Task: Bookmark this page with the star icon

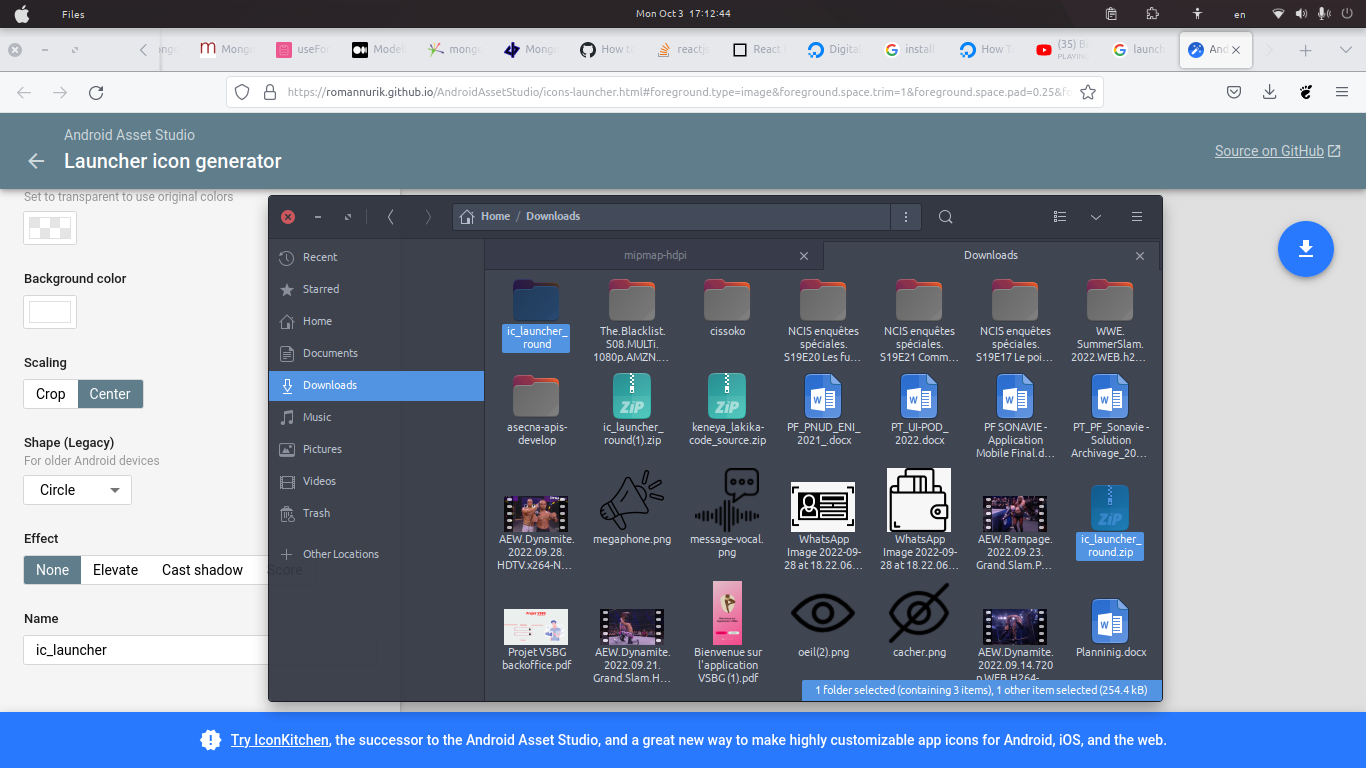Action: (1088, 92)
